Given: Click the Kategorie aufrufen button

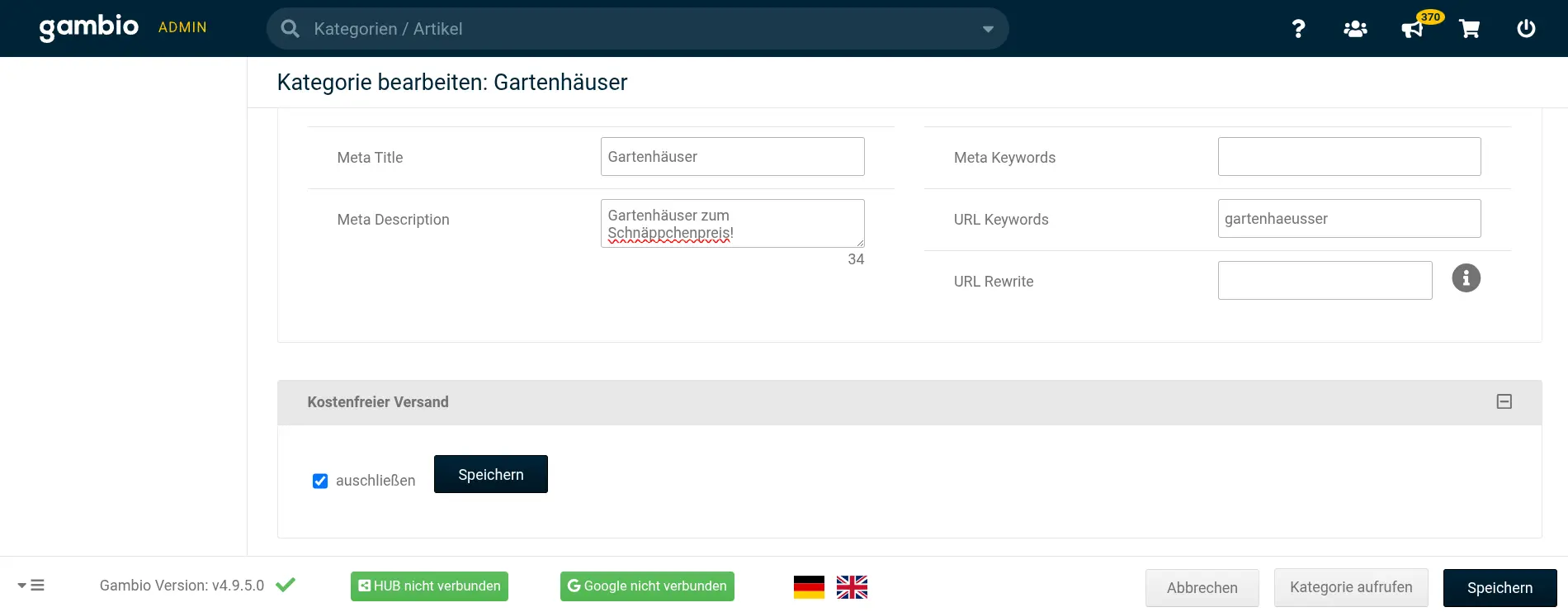Looking at the screenshot, I should [1351, 587].
